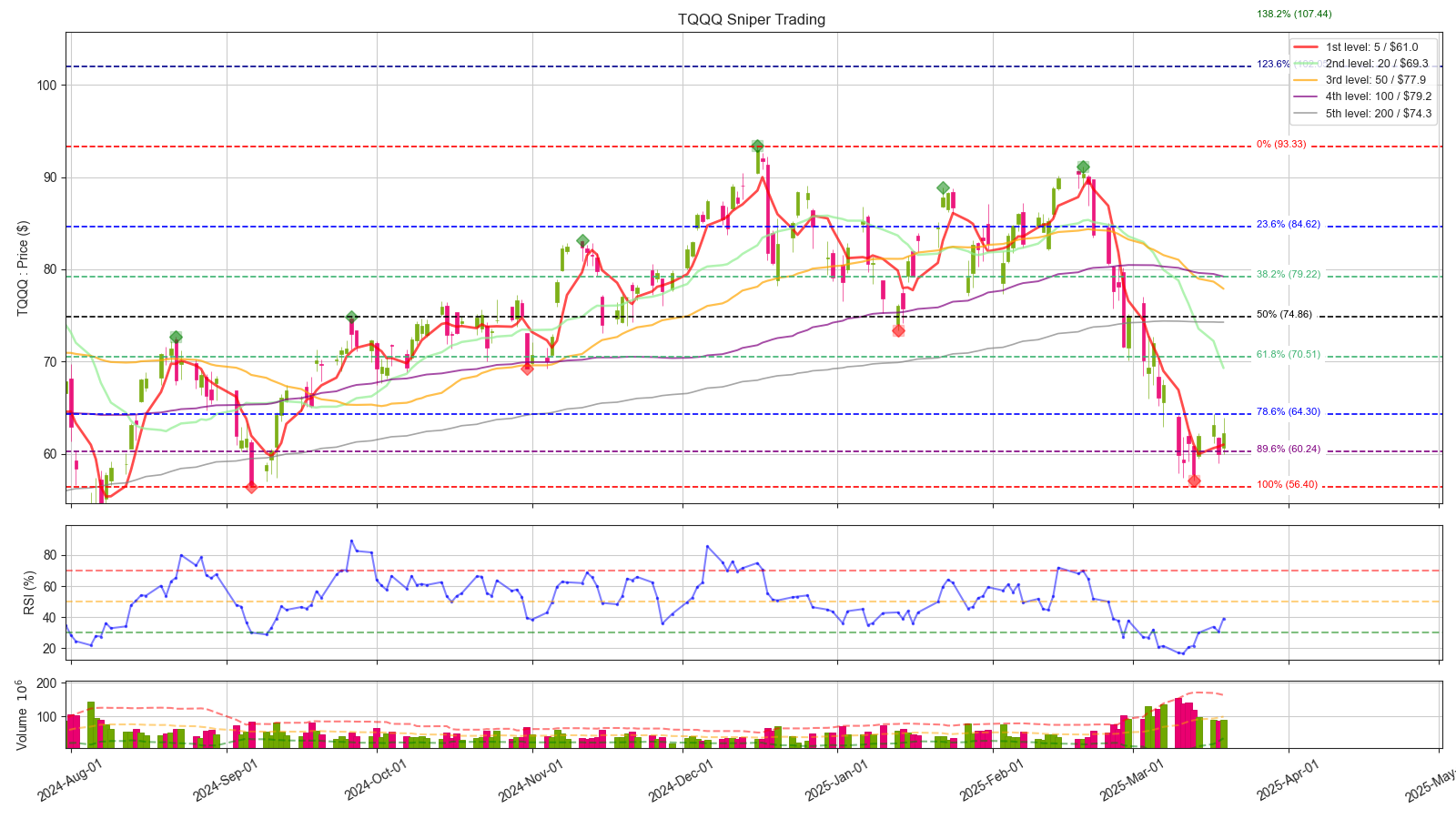Select legend text '5th level: 200 / $74.3'

point(1379,114)
